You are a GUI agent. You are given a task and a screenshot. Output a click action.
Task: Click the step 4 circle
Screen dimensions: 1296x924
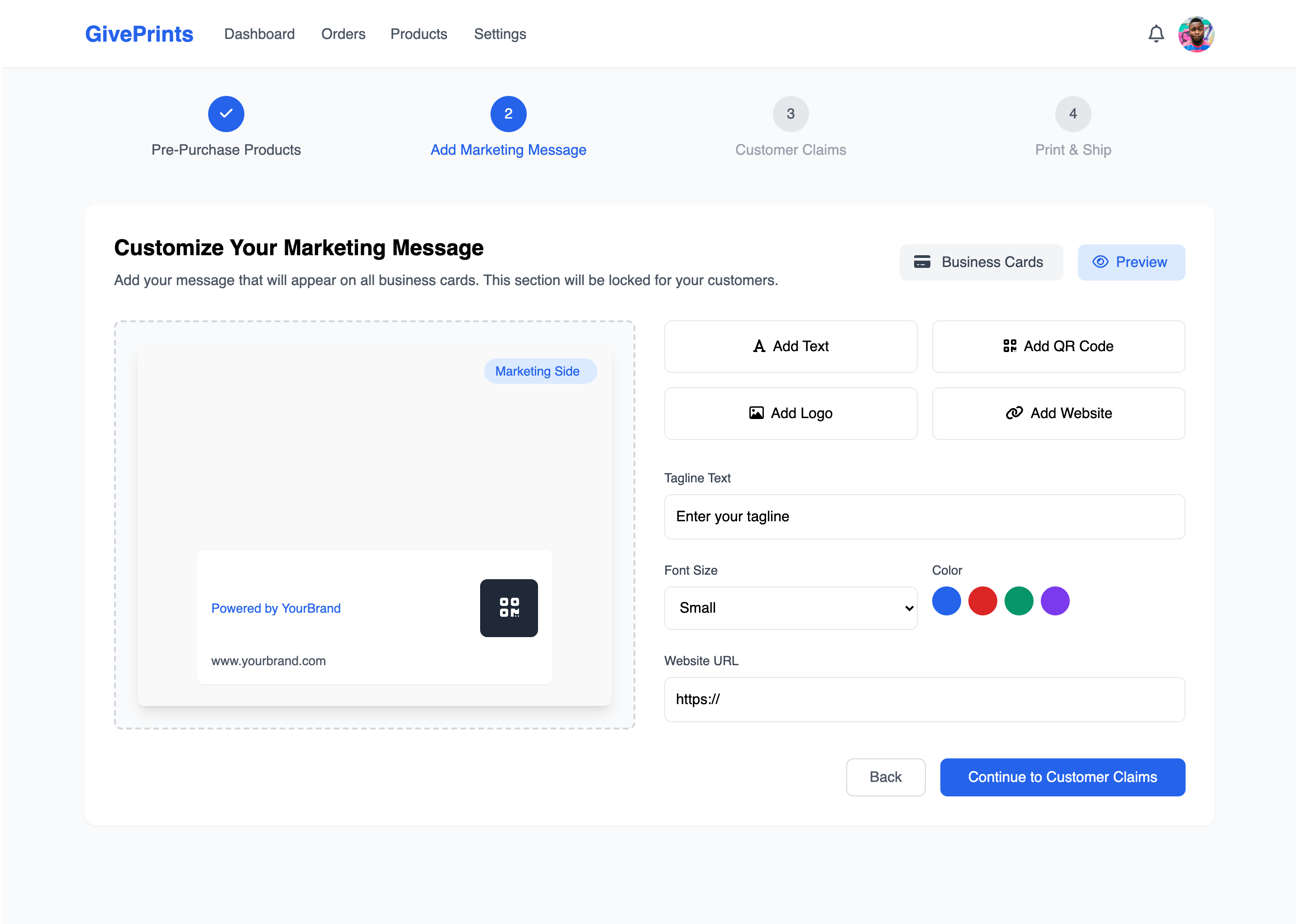[x=1072, y=114]
